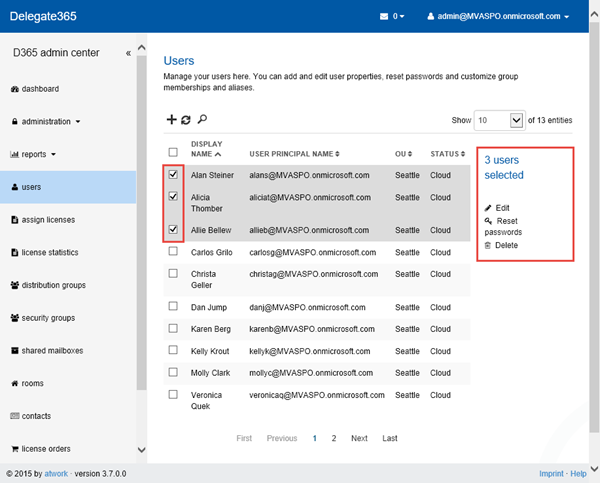600x483 pixels.
Task: Click the refresh icon above the table
Action: point(186,120)
